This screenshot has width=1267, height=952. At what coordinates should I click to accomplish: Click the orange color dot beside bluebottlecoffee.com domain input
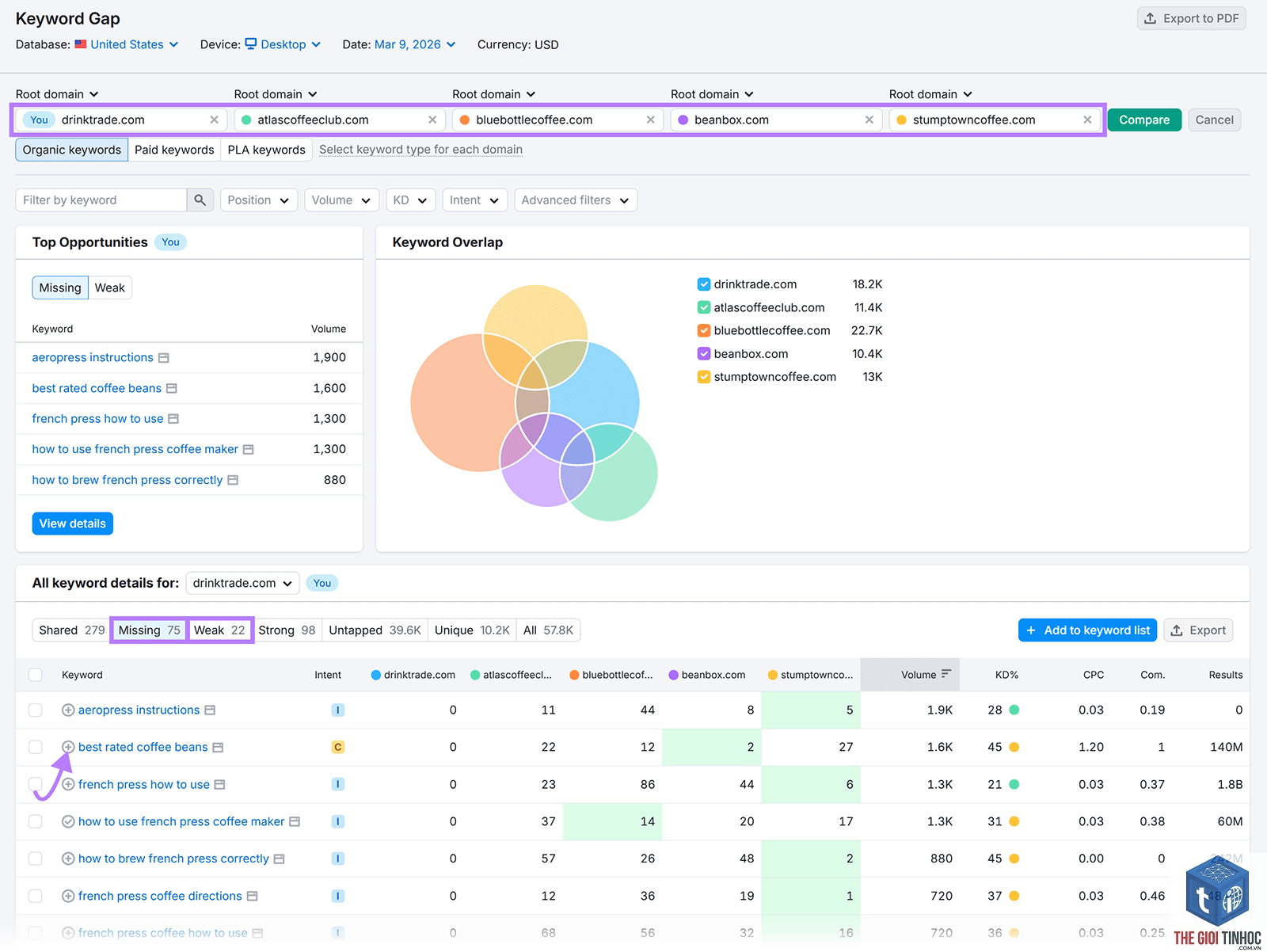[465, 120]
